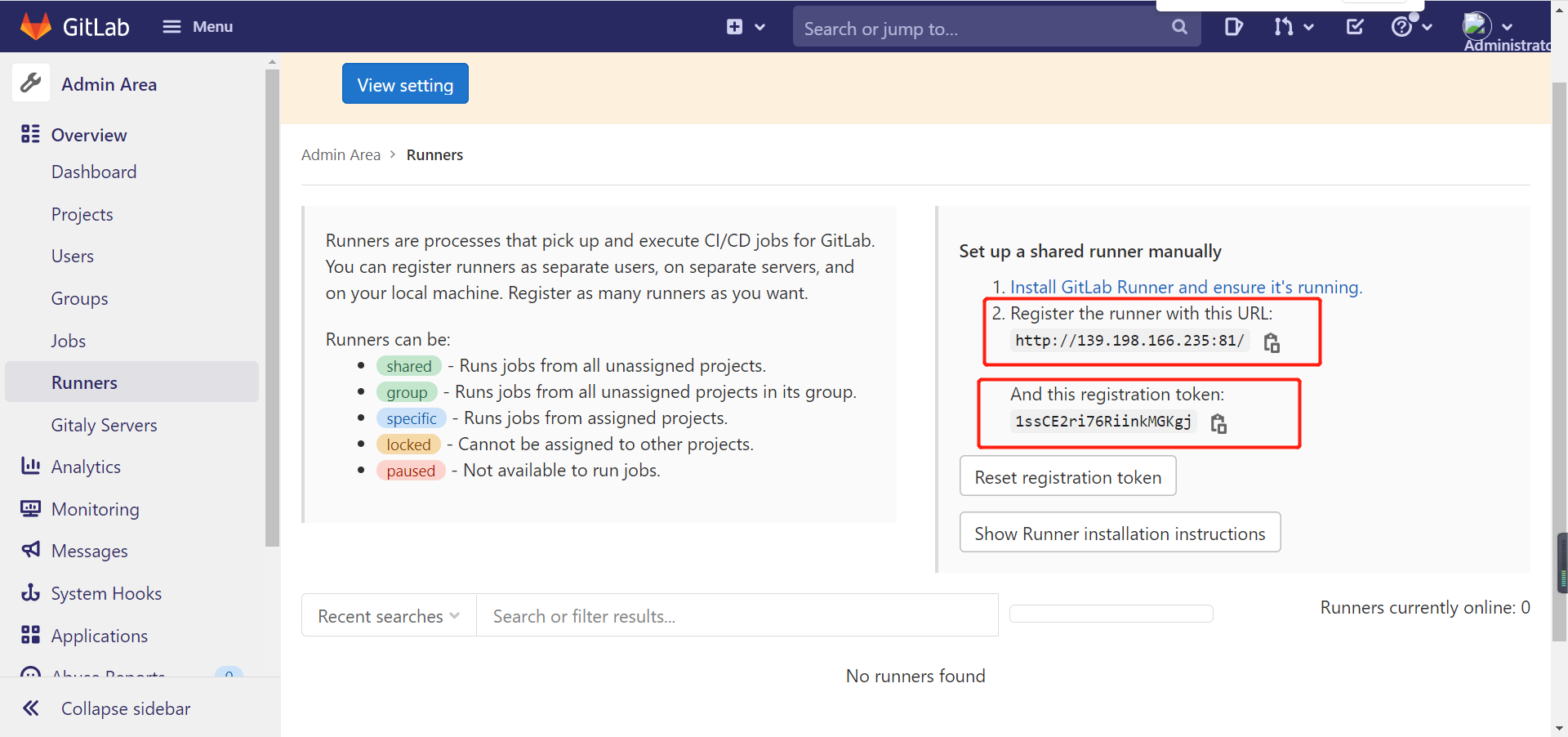
Task: Go to Dashboard in sidebar
Action: pos(94,172)
